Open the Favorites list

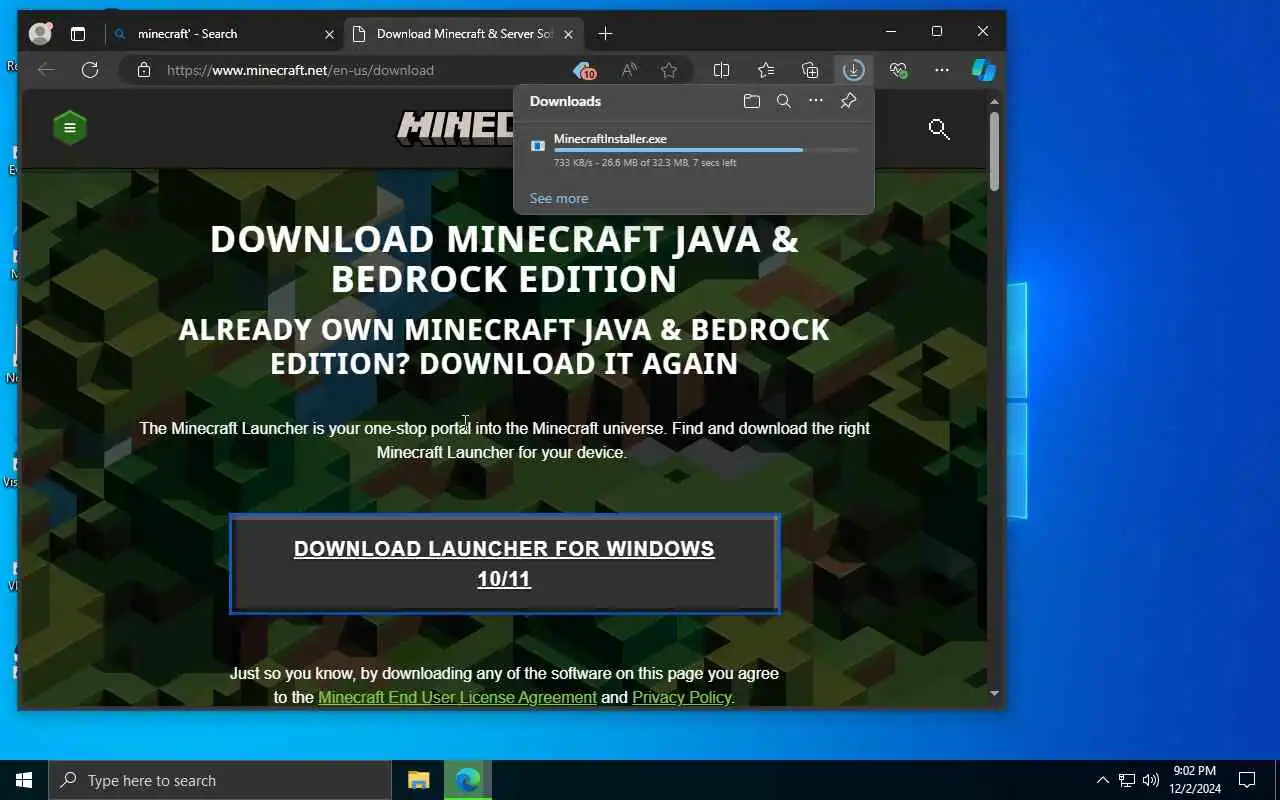[766, 70]
